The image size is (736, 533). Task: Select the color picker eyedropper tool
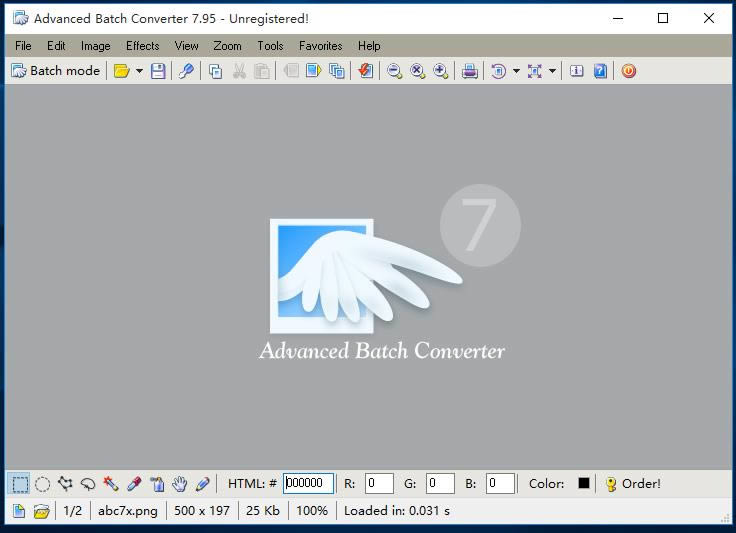[134, 483]
